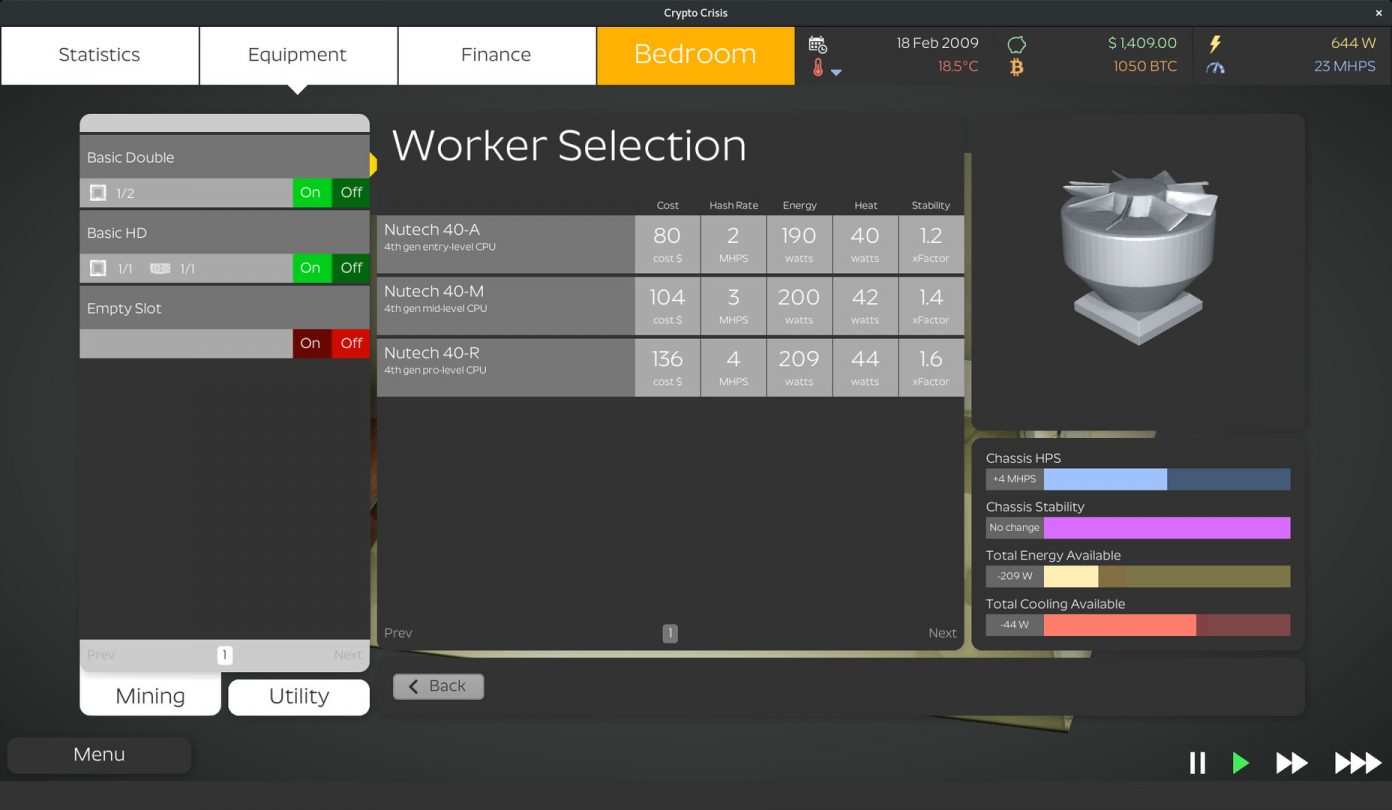The width and height of the screenshot is (1392, 810).
Task: Expand the temperature dropdown arrow
Action: tap(836, 72)
